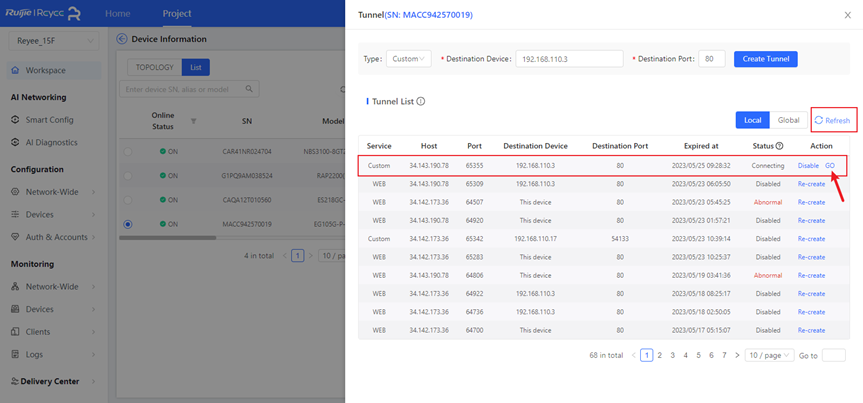This screenshot has height=403, width=863.
Task: Click the Online Status filter icon
Action: [x=193, y=121]
